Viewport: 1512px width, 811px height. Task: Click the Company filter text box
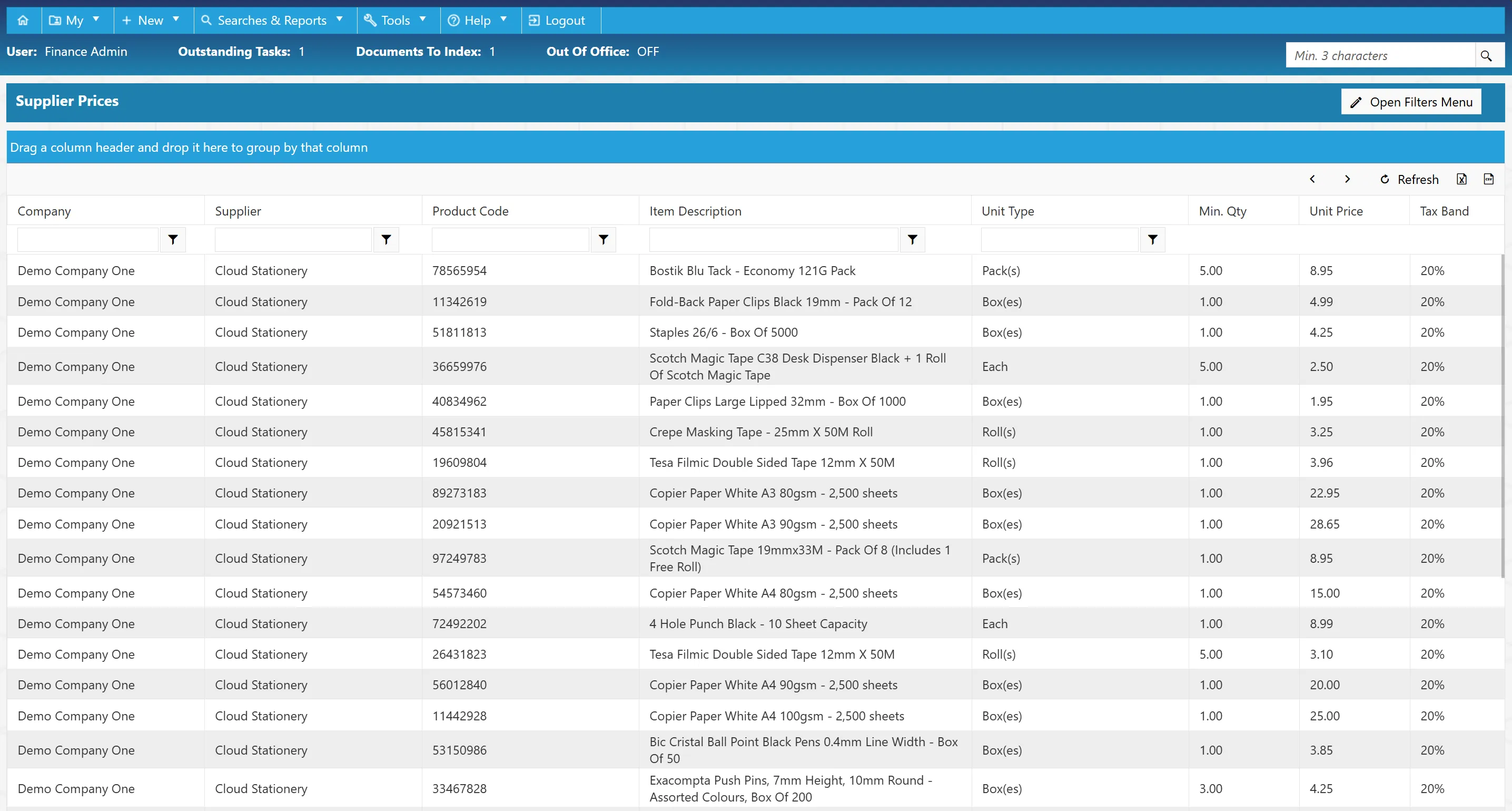tap(88, 240)
